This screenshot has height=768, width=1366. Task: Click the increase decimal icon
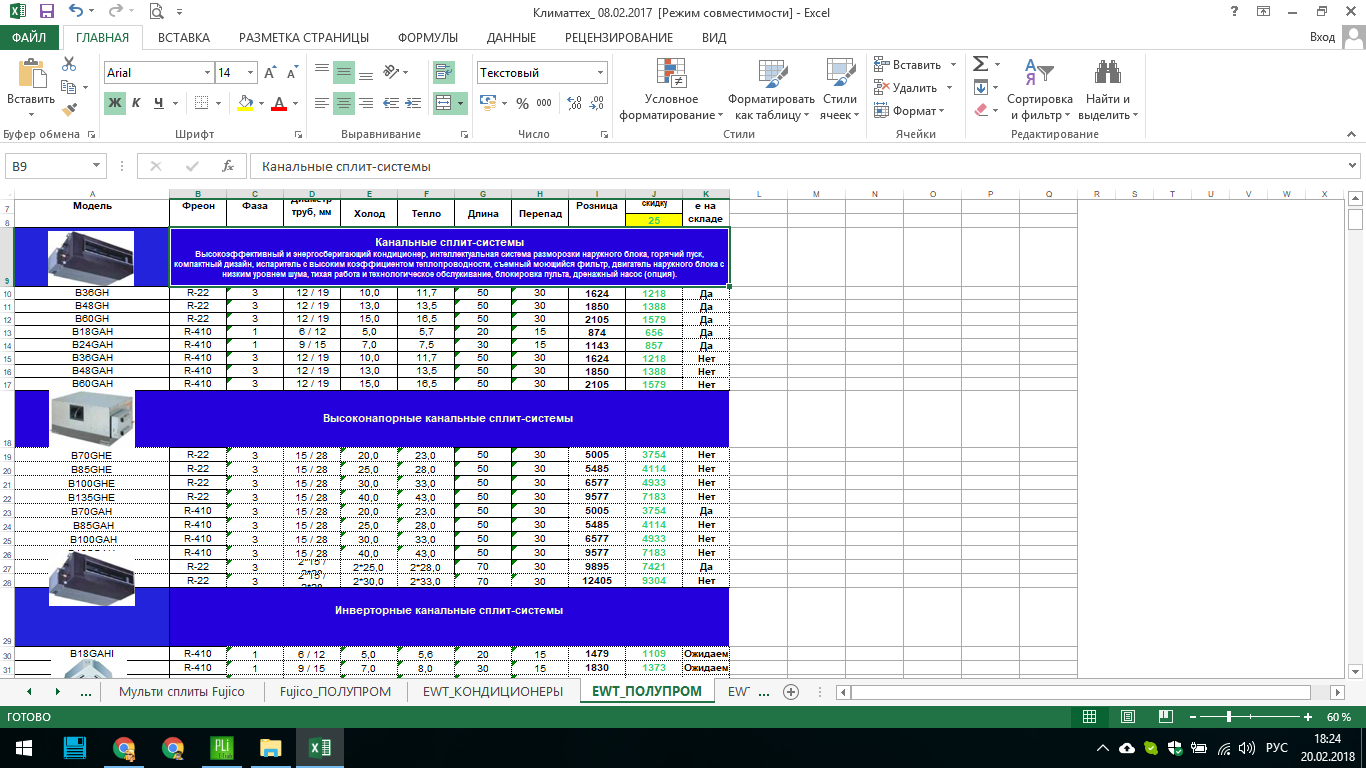575,103
